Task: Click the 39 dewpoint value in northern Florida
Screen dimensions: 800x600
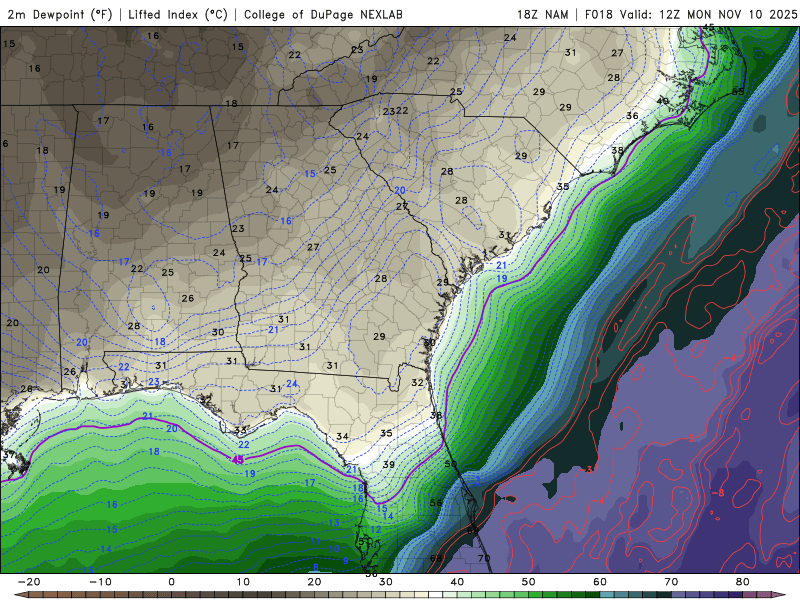Action: click(389, 464)
